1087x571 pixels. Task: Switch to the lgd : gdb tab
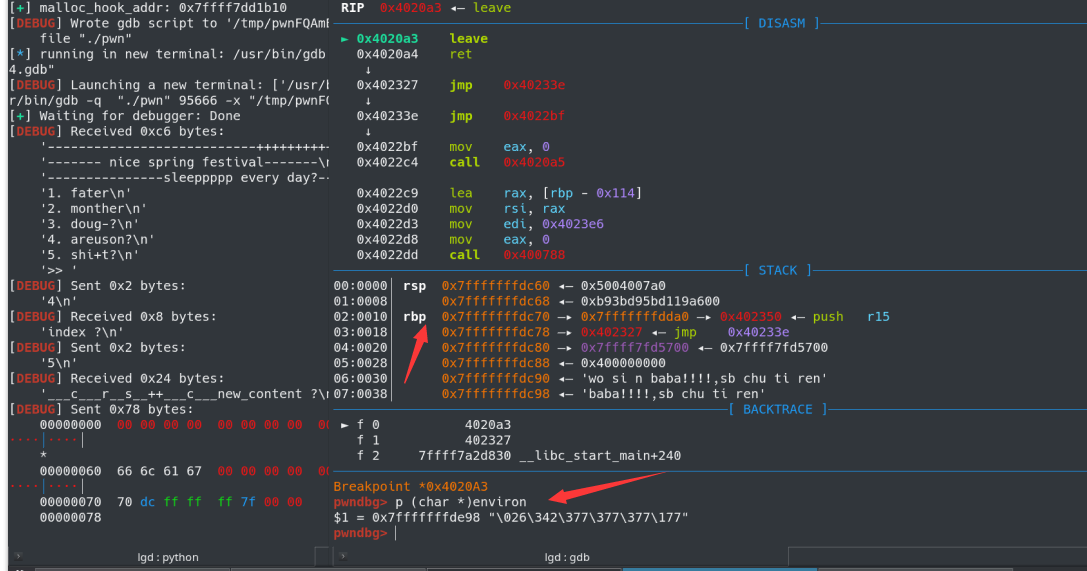566,557
